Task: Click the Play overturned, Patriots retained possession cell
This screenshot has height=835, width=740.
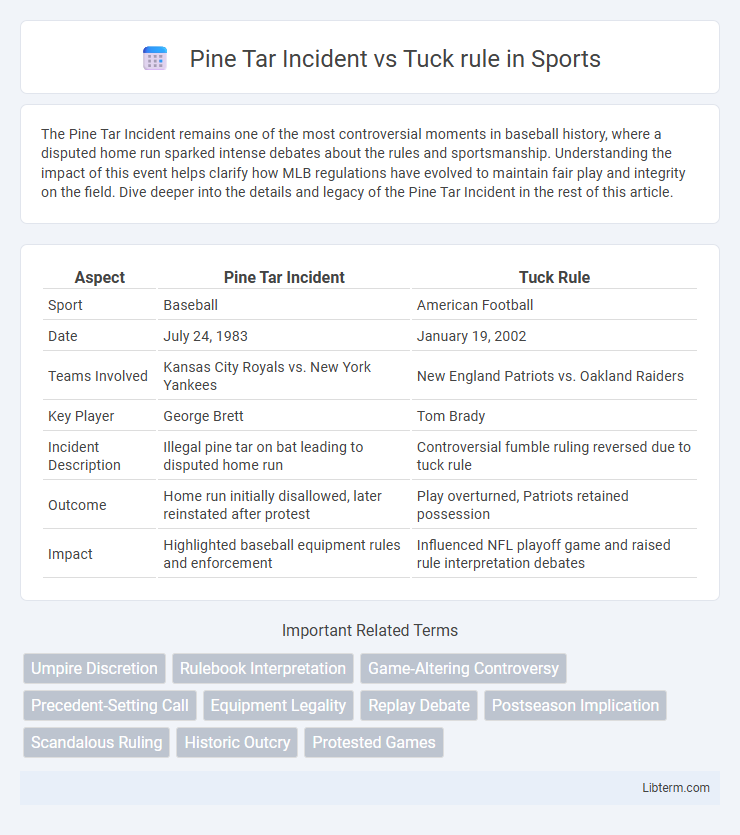Action: point(554,504)
